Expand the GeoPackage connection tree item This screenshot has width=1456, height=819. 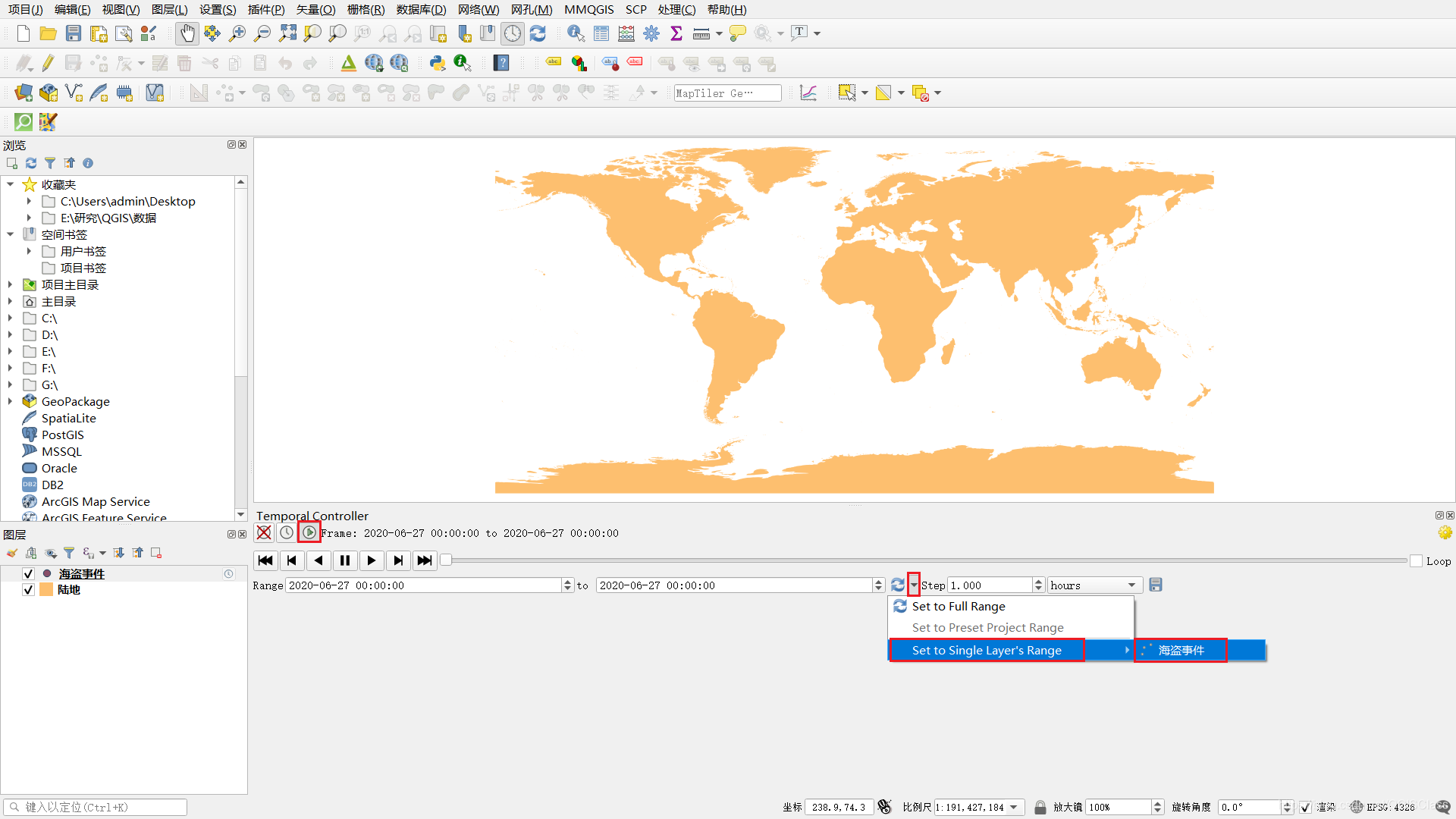pyautogui.click(x=11, y=401)
